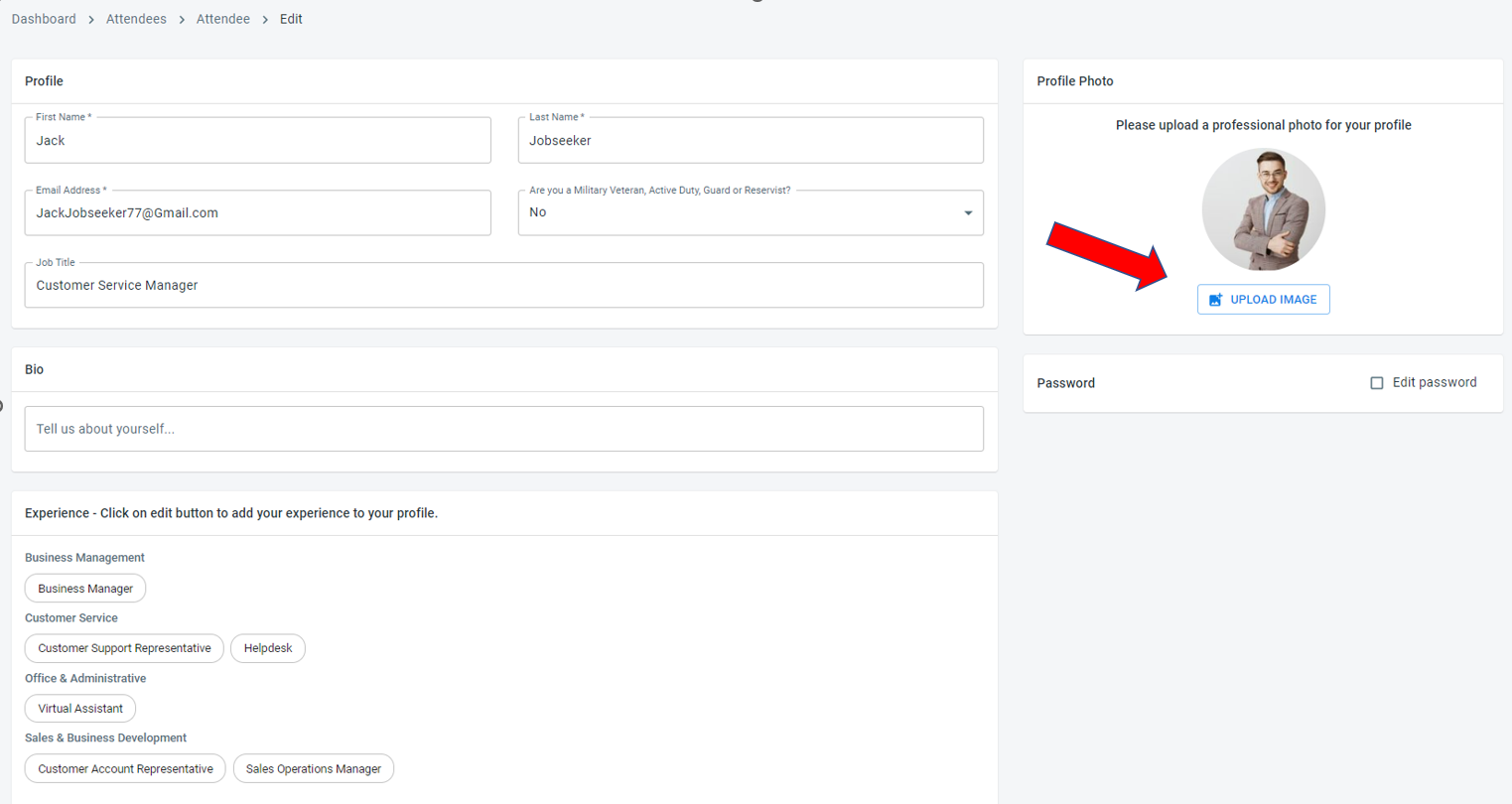The width and height of the screenshot is (1512, 804).
Task: Click the Upload Image button
Action: pyautogui.click(x=1263, y=299)
